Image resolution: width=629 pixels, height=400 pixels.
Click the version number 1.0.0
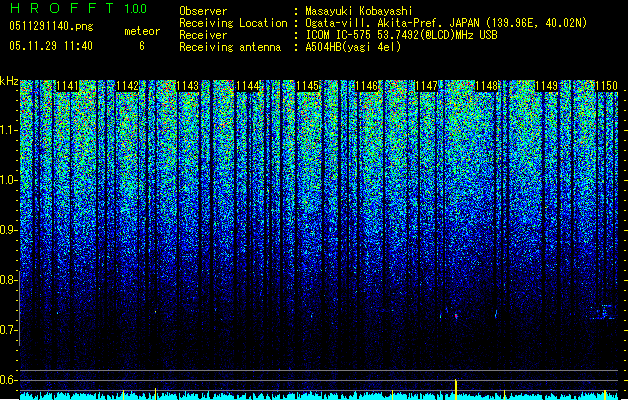tap(136, 9)
